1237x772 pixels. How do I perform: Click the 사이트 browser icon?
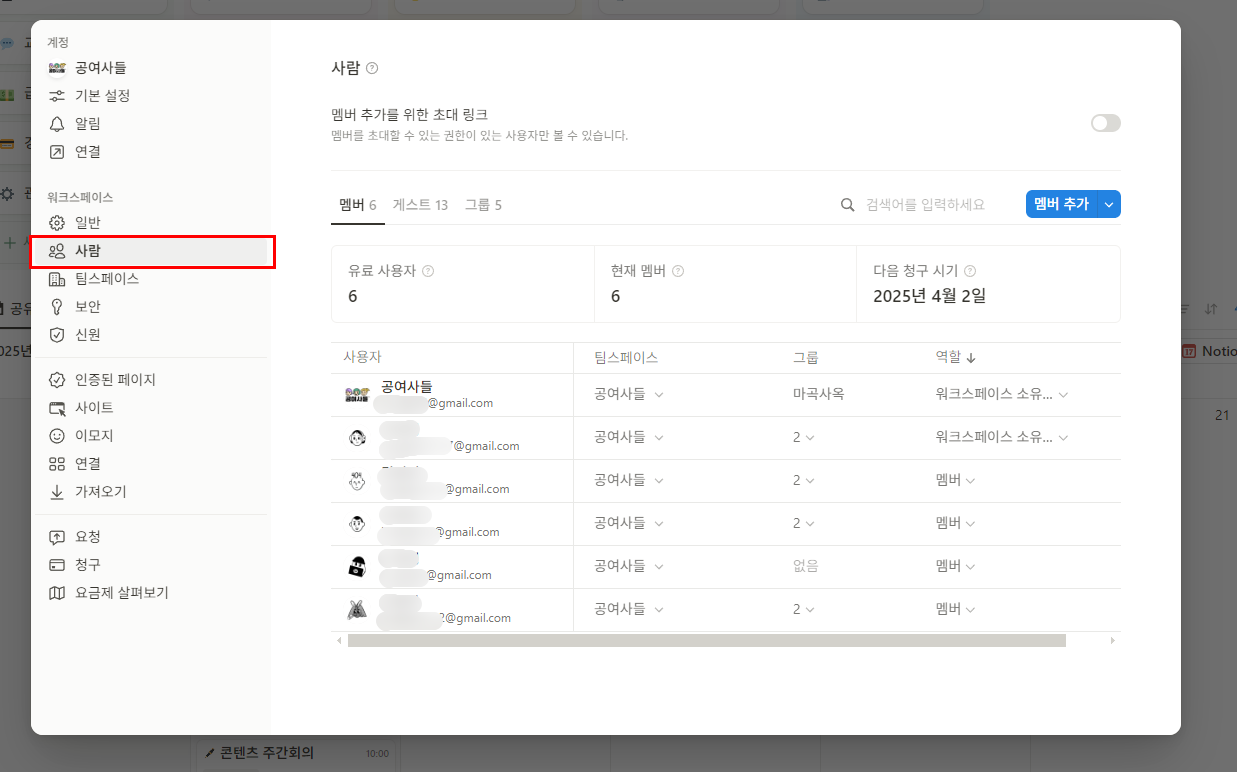pyautogui.click(x=57, y=408)
